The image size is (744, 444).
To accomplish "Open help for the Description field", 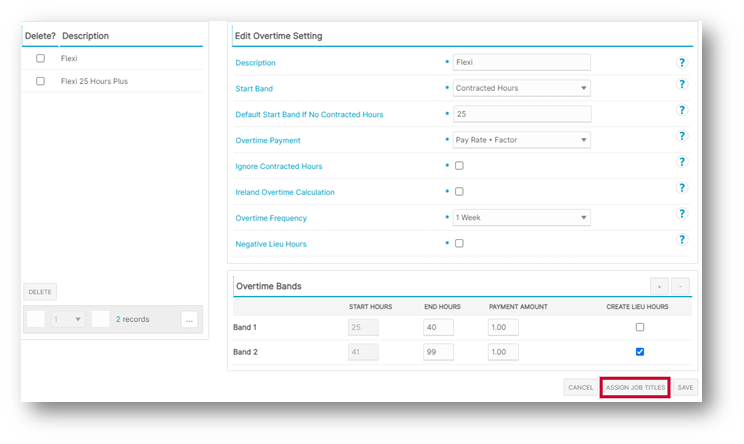I will coord(682,62).
